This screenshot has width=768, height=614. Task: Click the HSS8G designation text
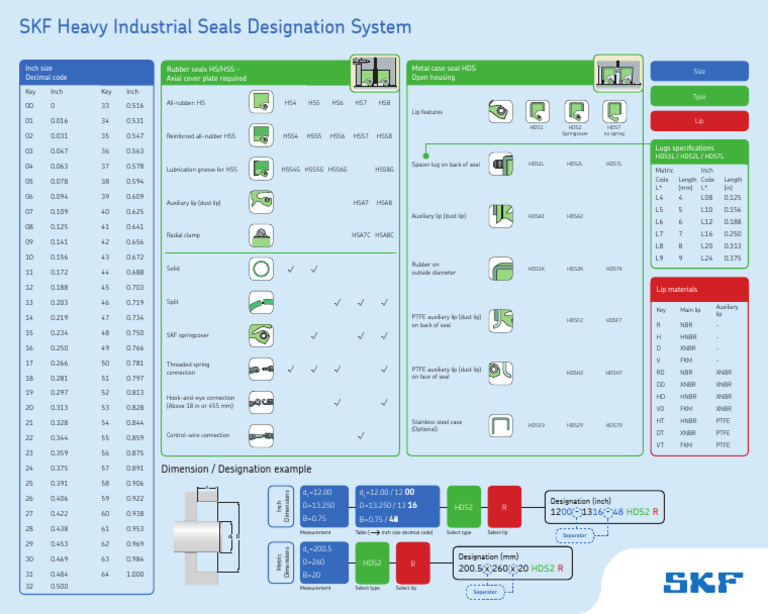click(x=384, y=169)
